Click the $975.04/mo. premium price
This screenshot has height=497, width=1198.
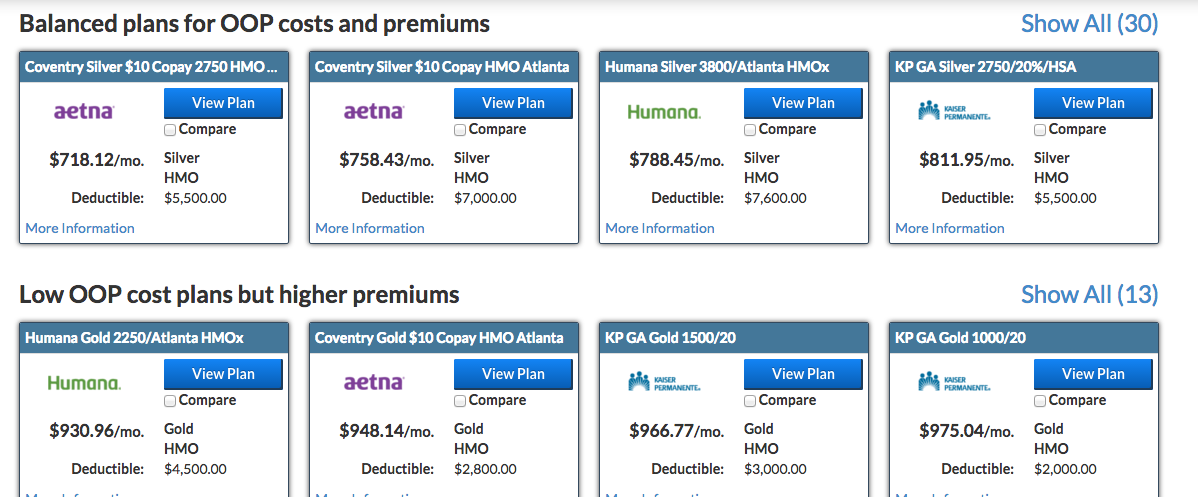click(x=966, y=431)
